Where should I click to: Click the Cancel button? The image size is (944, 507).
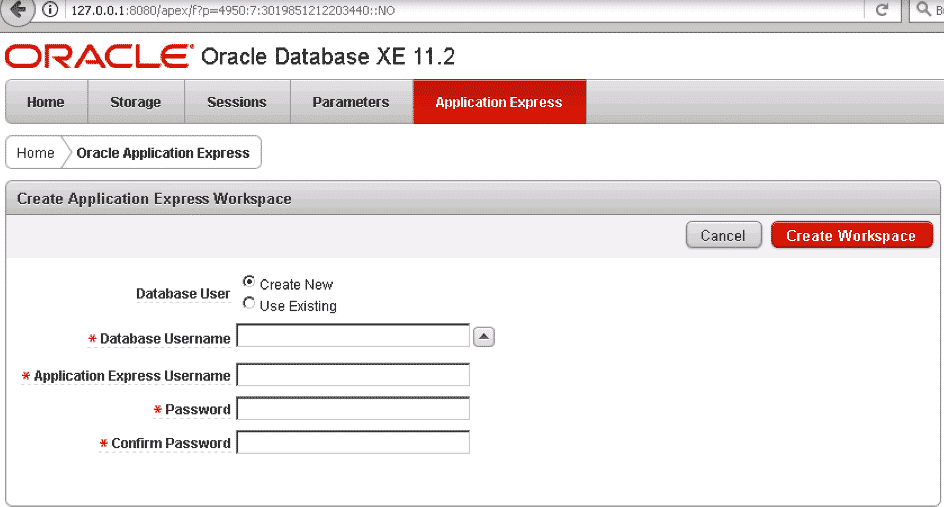tap(724, 235)
